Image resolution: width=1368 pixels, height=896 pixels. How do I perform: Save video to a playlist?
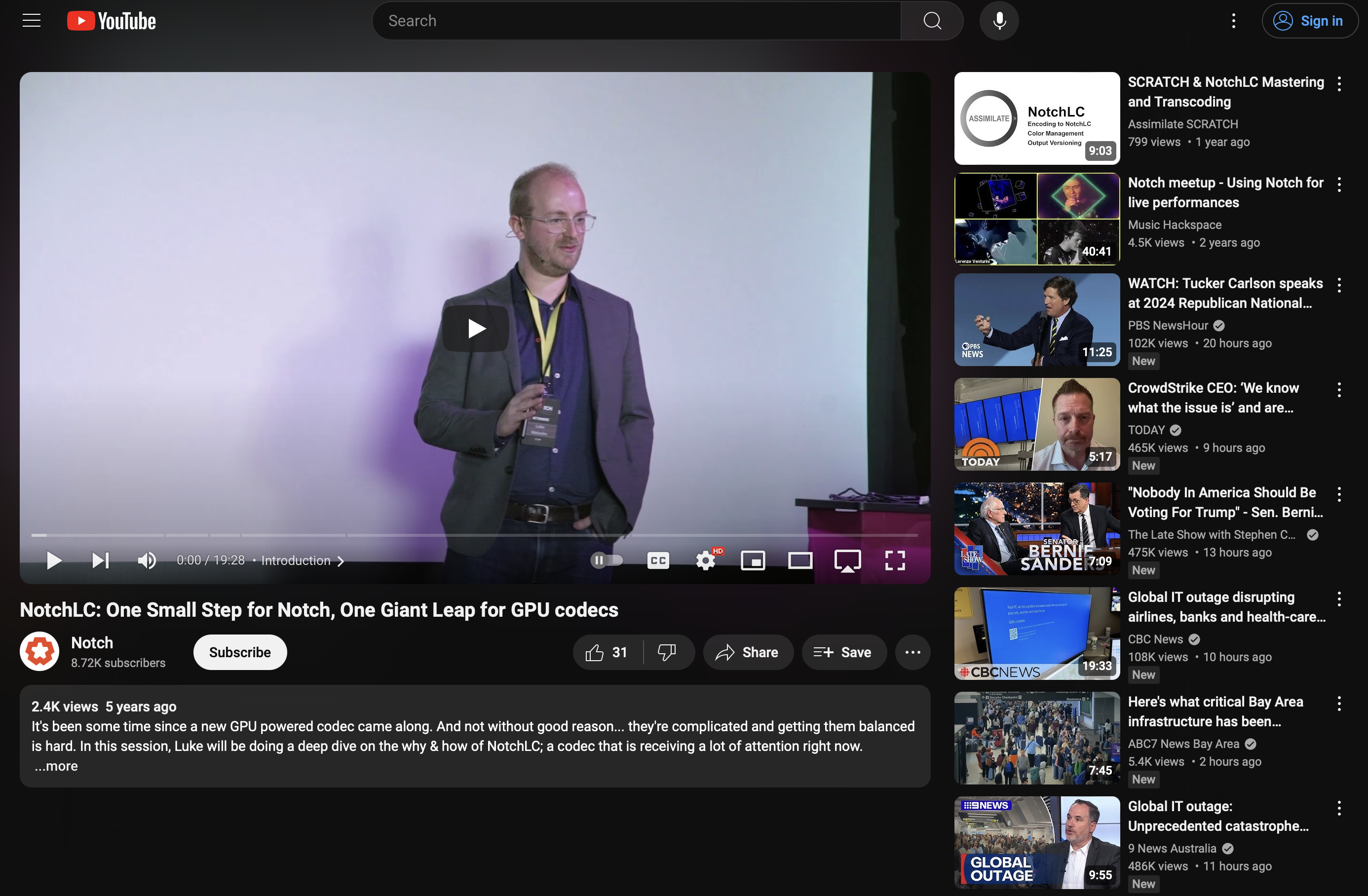pyautogui.click(x=843, y=652)
